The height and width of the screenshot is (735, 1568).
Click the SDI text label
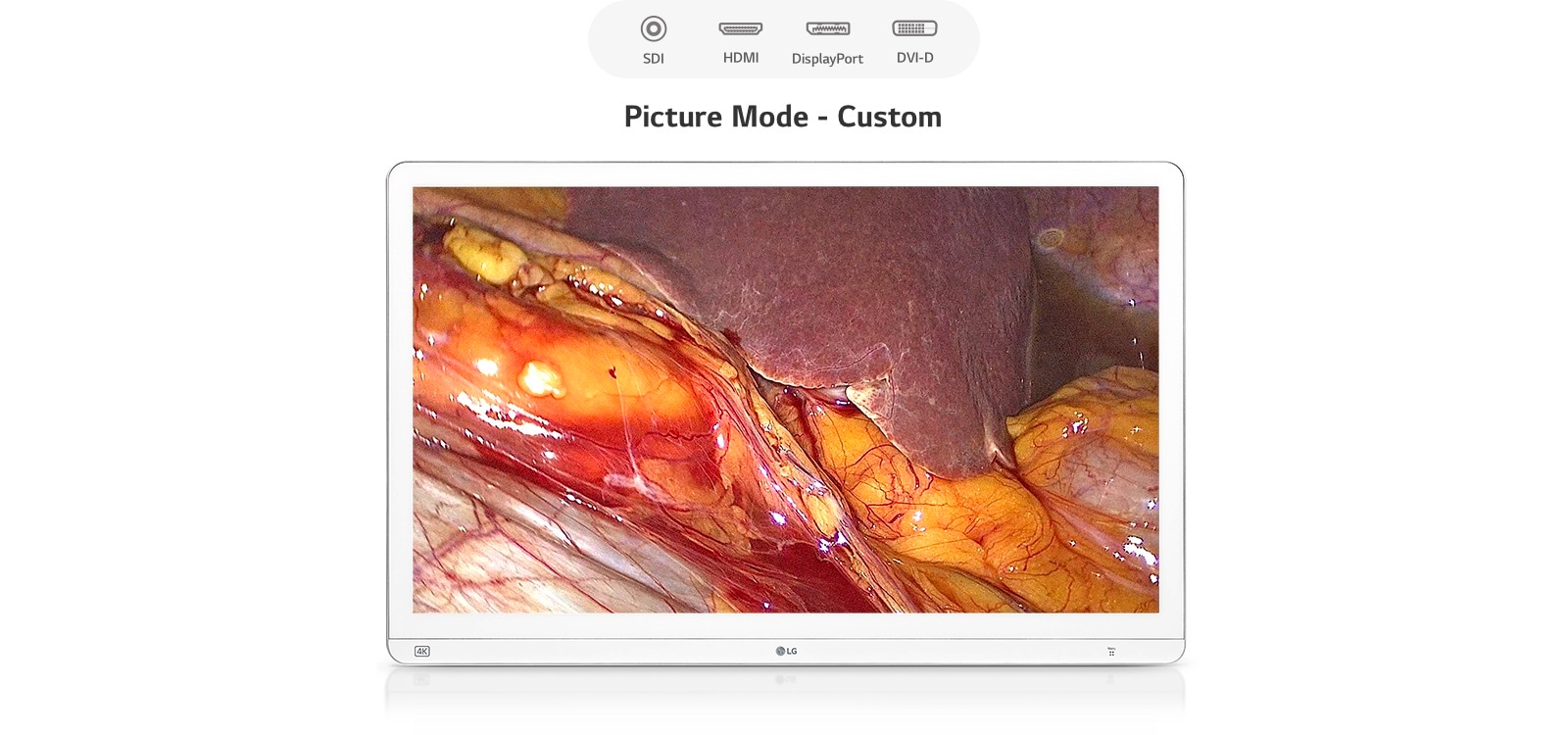654,59
